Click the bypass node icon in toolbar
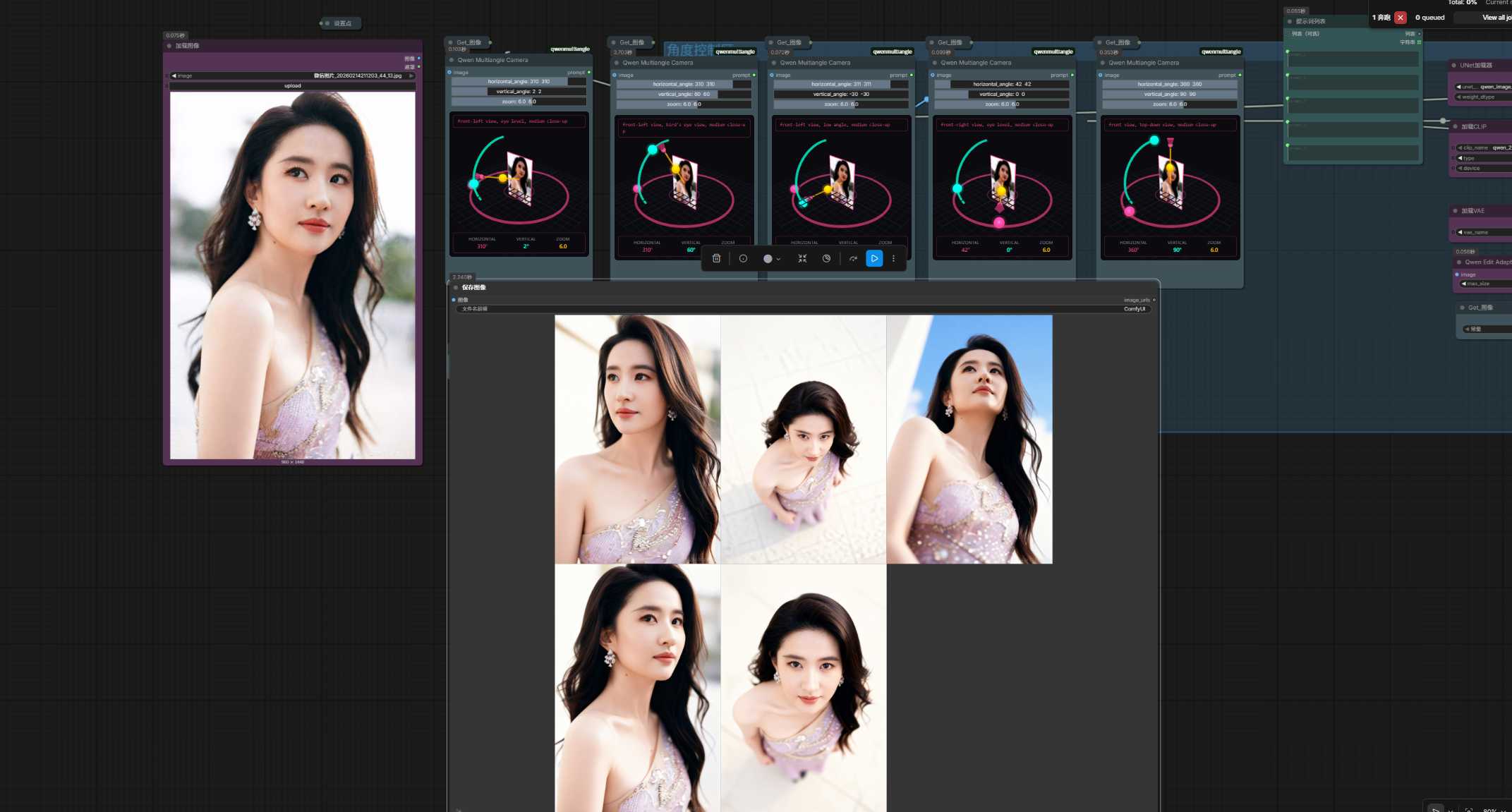This screenshot has width=1512, height=812. 853,259
